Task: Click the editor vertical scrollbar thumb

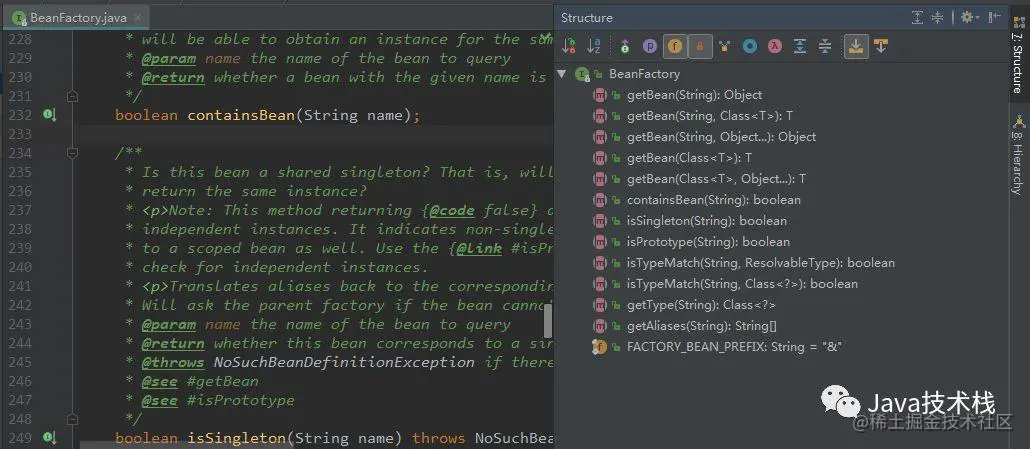Action: (x=547, y=321)
